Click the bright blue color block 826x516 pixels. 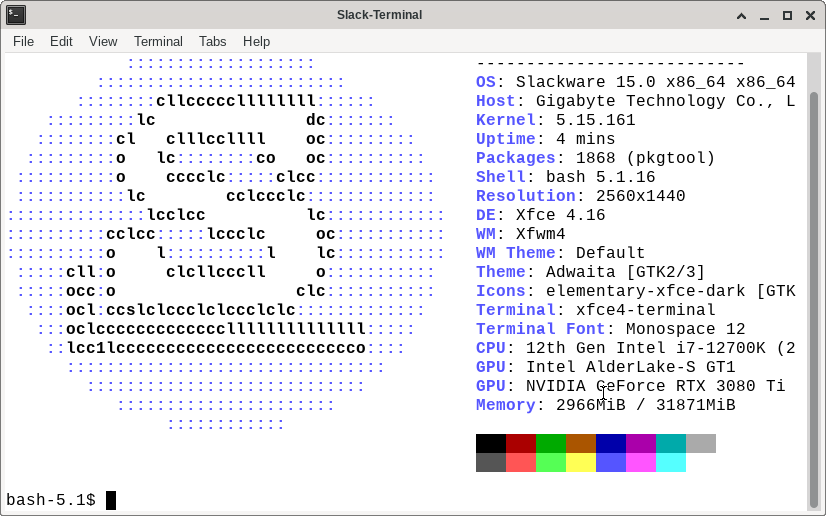[x=611, y=462]
